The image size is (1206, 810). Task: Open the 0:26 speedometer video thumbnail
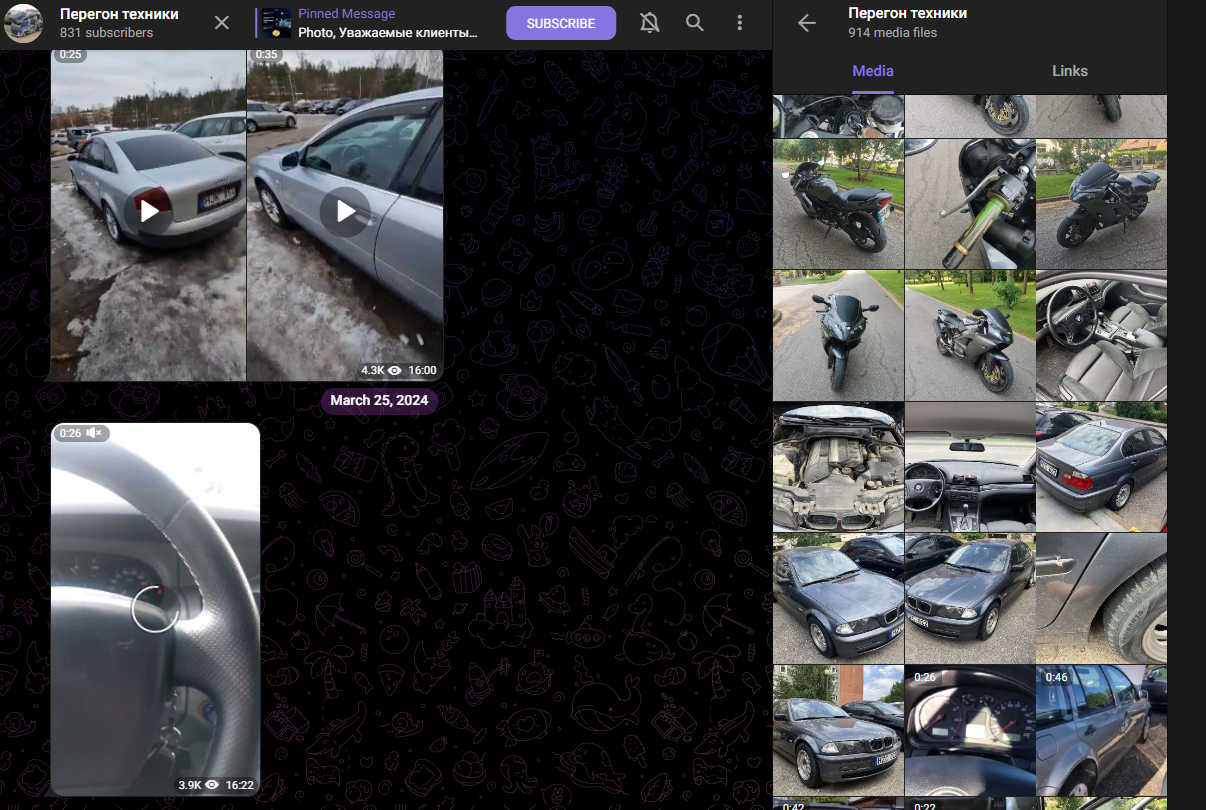pyautogui.click(x=970, y=730)
